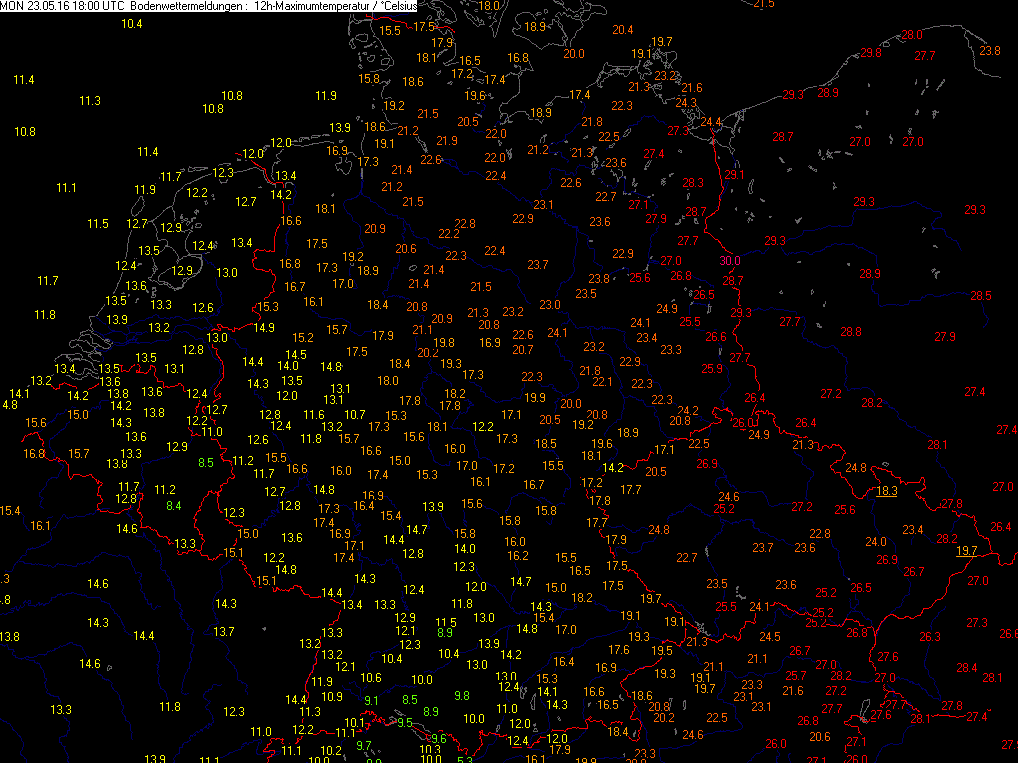Viewport: 1018px width, 763px height.
Task: Select the '18:00 UTC' time in header
Action: tap(98, 5)
